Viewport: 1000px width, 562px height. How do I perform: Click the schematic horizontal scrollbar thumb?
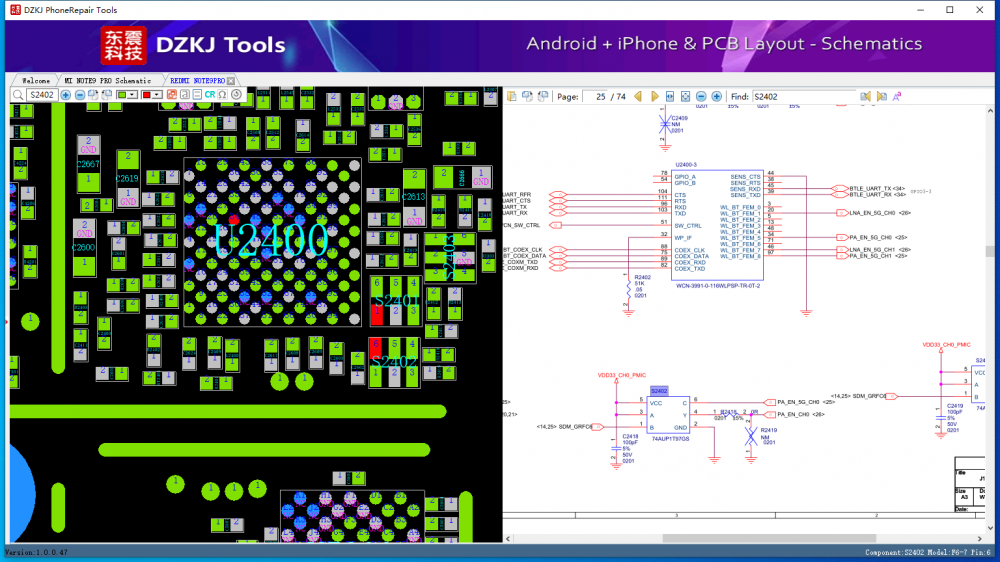click(x=768, y=538)
